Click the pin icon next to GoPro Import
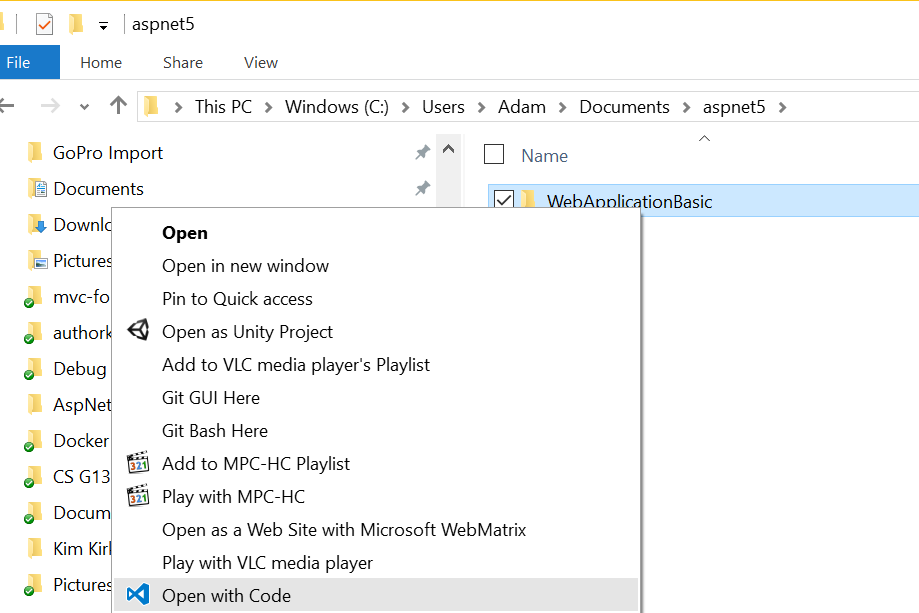 click(x=422, y=153)
